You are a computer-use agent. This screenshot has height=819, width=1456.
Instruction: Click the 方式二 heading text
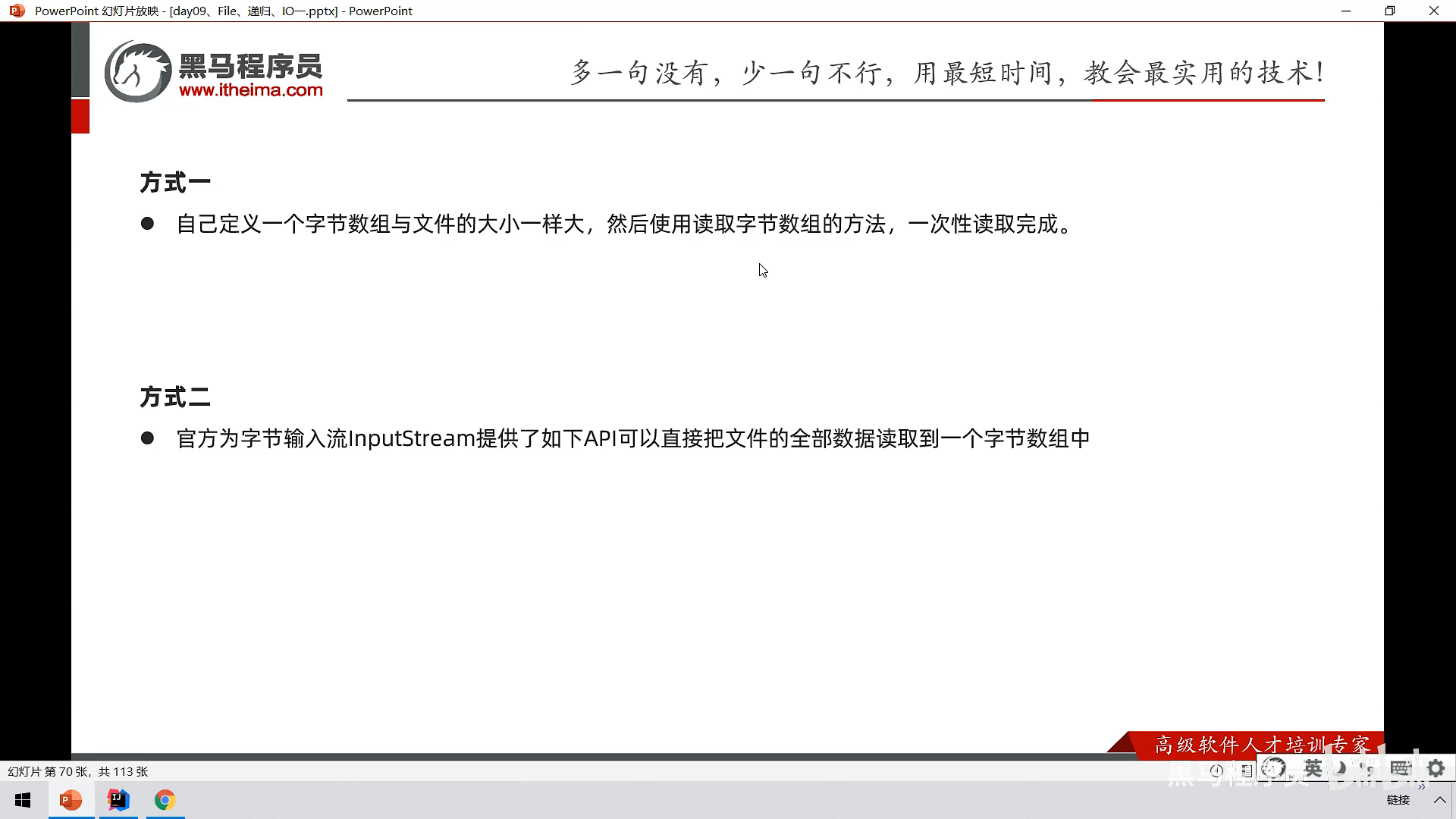[175, 397]
